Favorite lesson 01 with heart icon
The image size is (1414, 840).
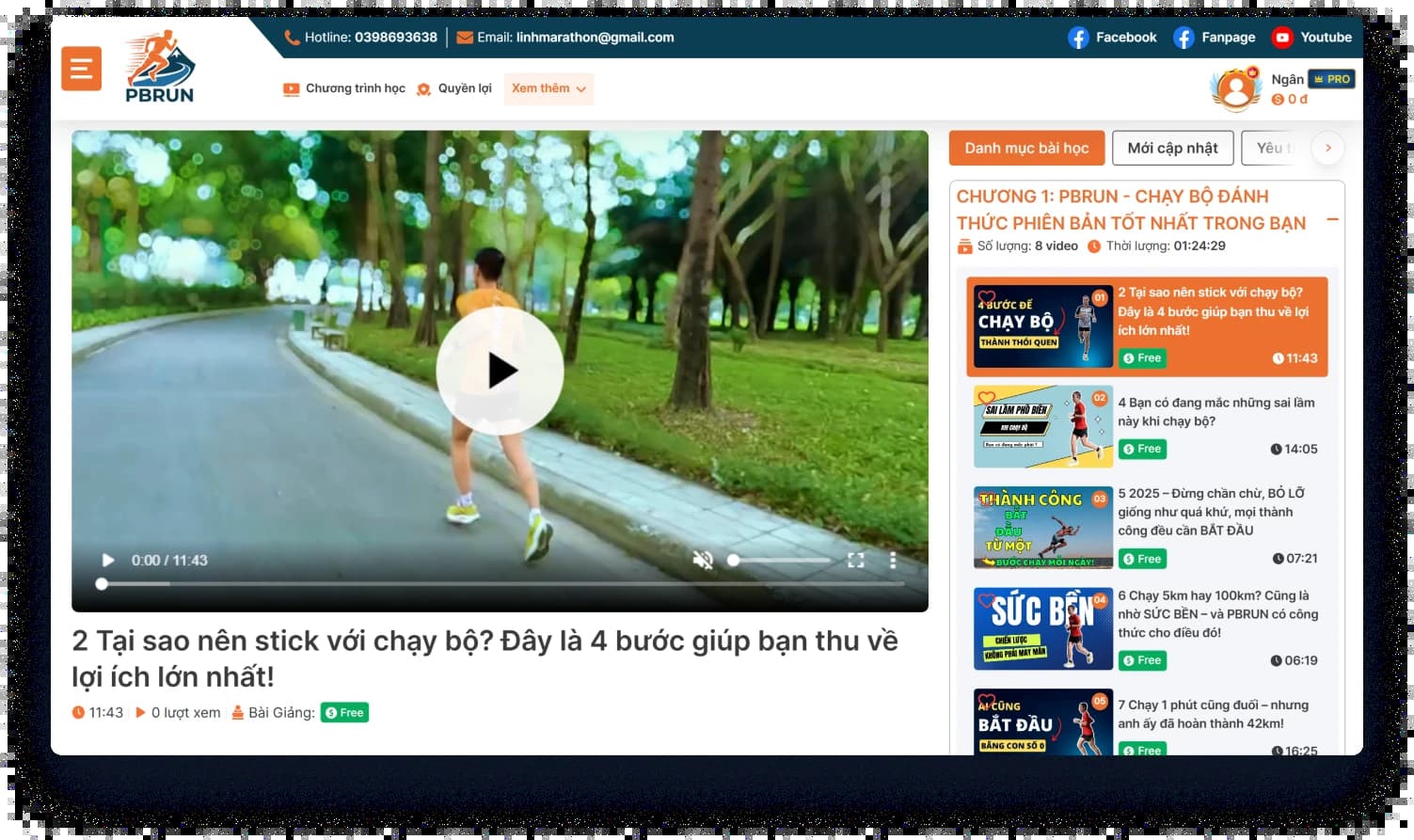pos(987,296)
